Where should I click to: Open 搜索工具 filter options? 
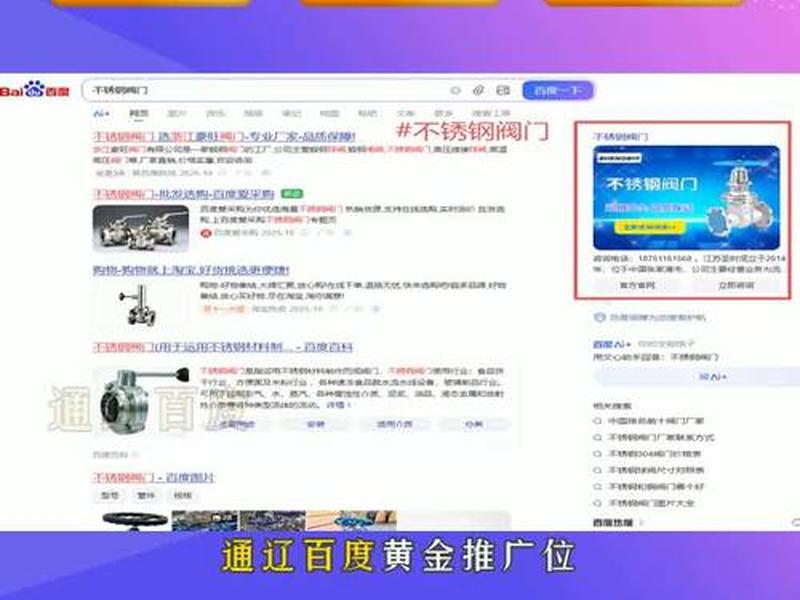pos(491,113)
